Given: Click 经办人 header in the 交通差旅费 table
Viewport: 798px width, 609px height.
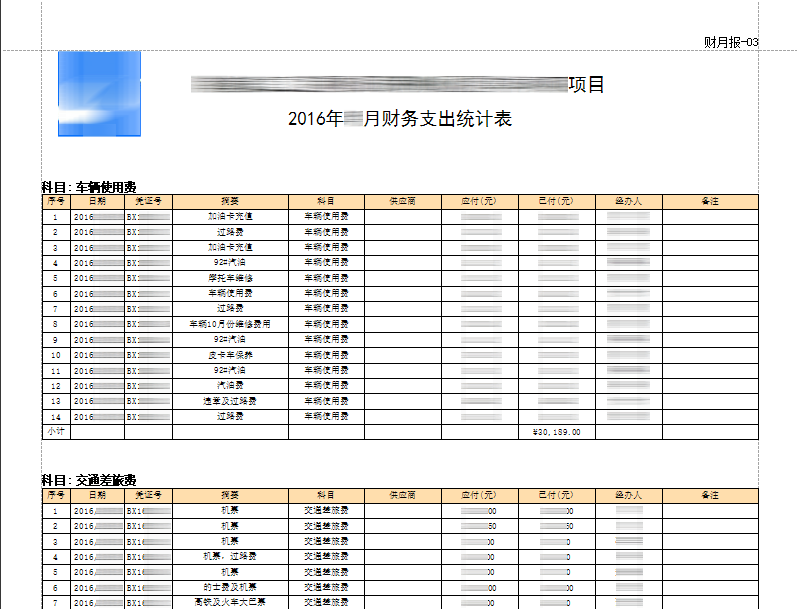Looking at the screenshot, I should pos(629,496).
